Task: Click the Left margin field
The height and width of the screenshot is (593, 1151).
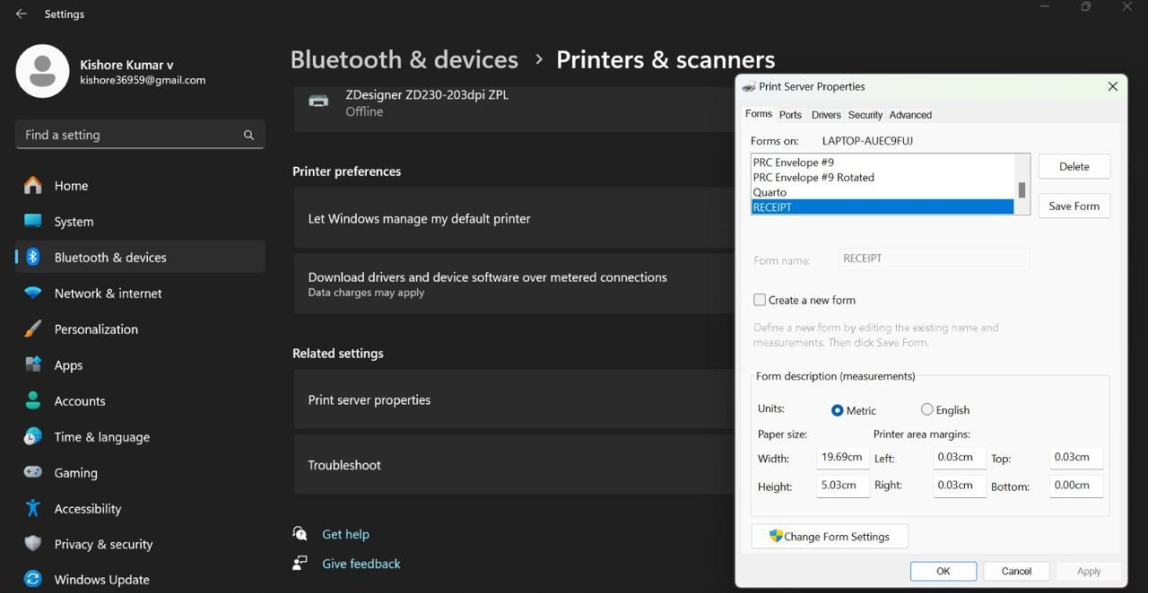Action: [x=959, y=457]
